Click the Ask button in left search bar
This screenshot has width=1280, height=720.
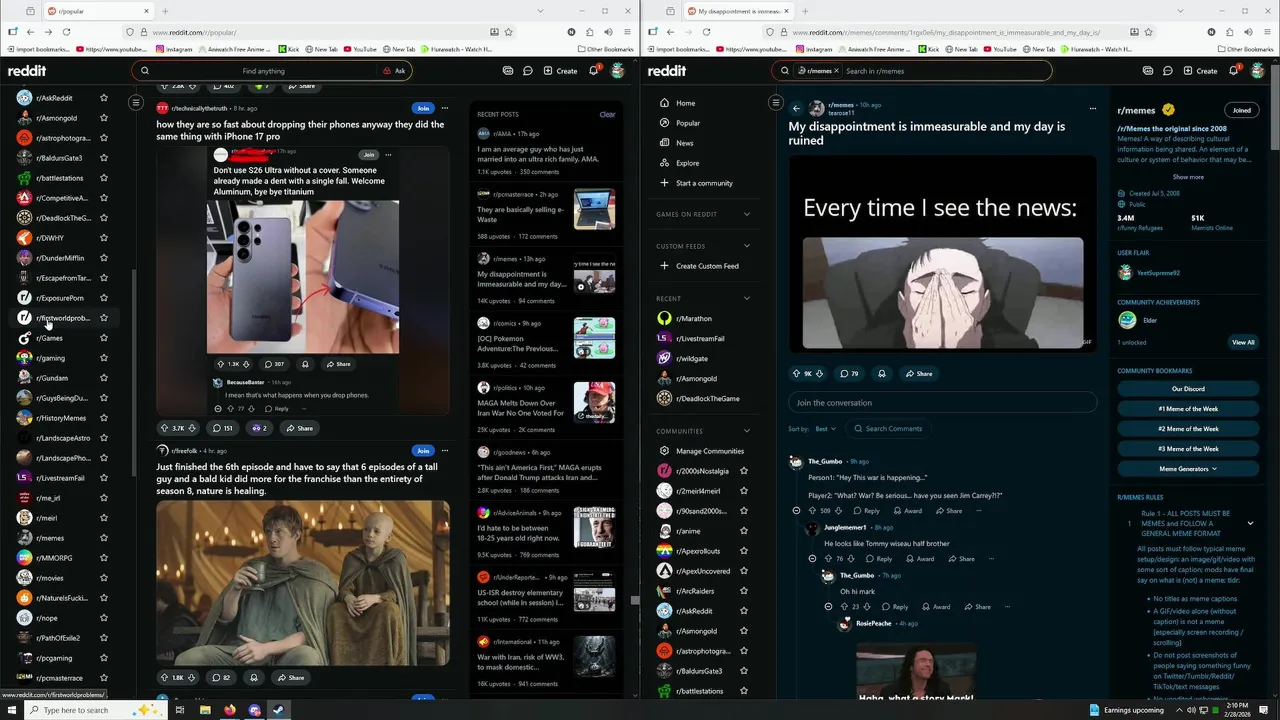tap(394, 71)
